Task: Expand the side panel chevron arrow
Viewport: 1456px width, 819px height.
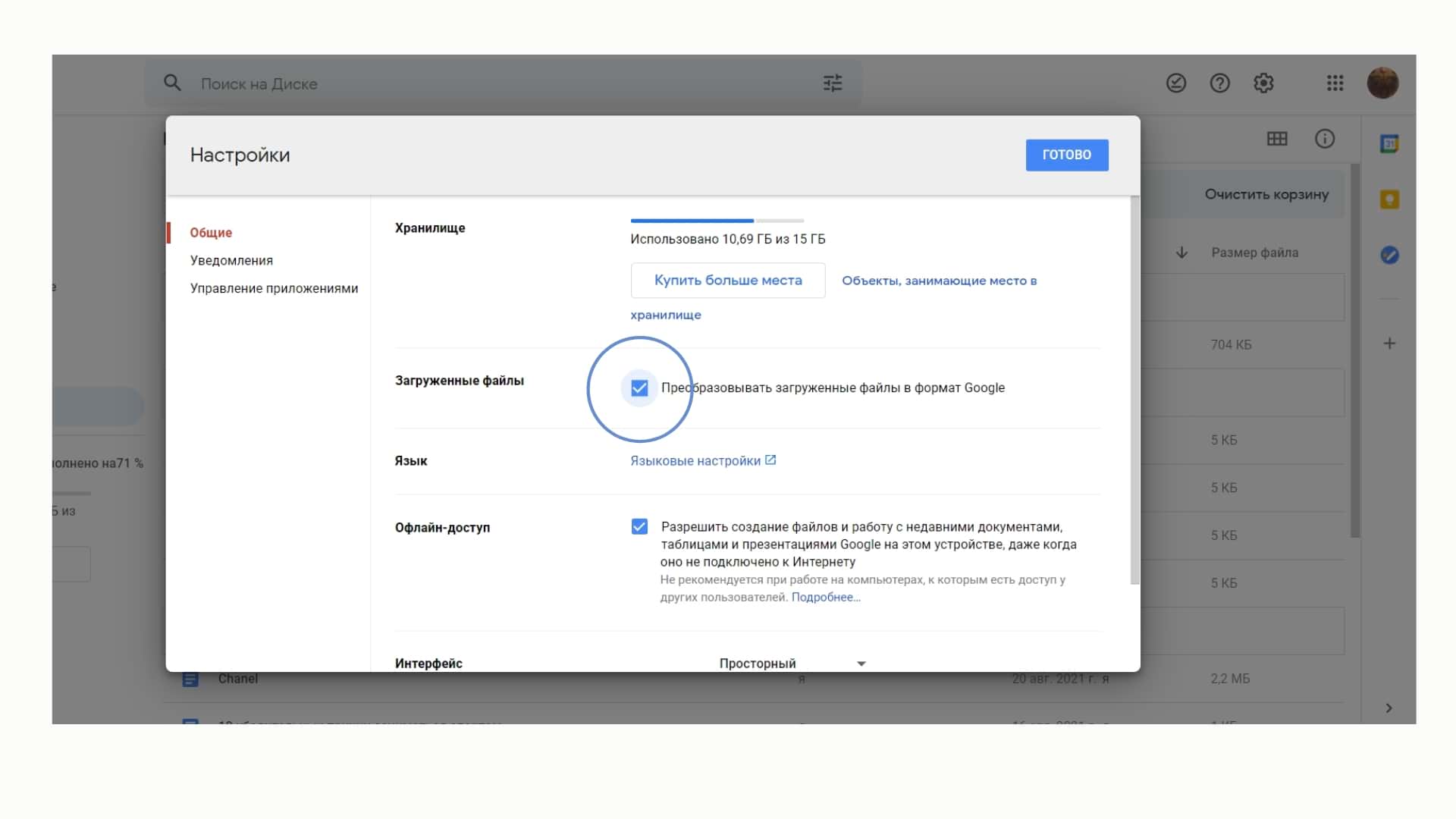Action: 1389,708
